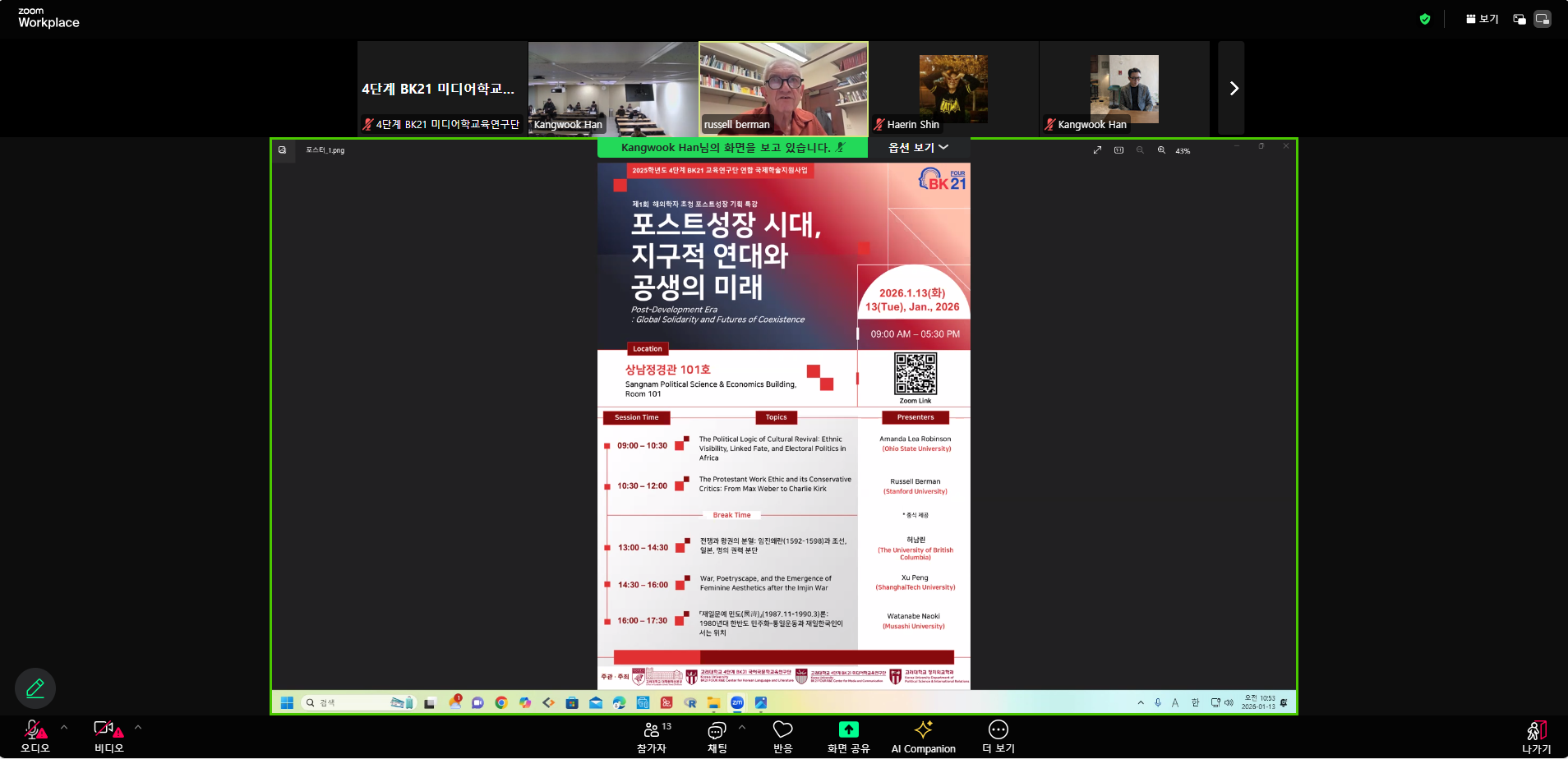1568x759 pixels.
Task: Select russell berman's video thumbnail
Action: 783,88
